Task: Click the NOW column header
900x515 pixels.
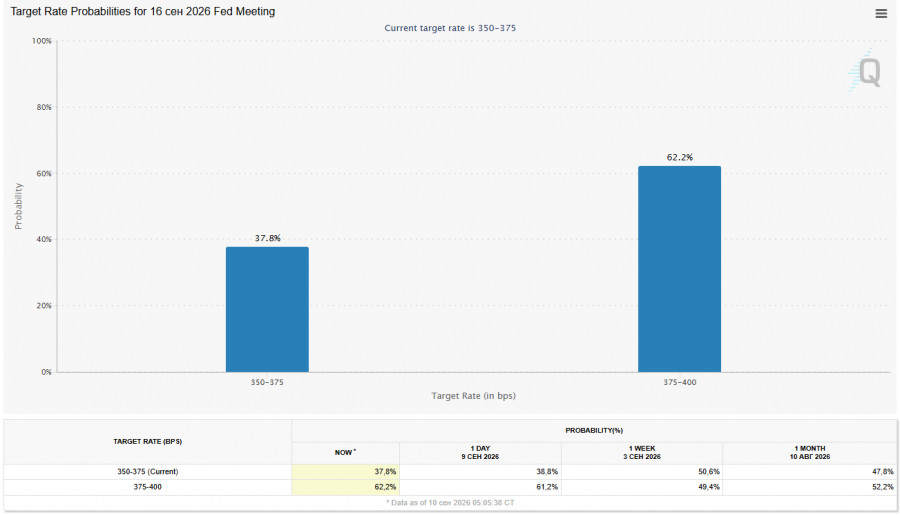Action: [x=345, y=452]
